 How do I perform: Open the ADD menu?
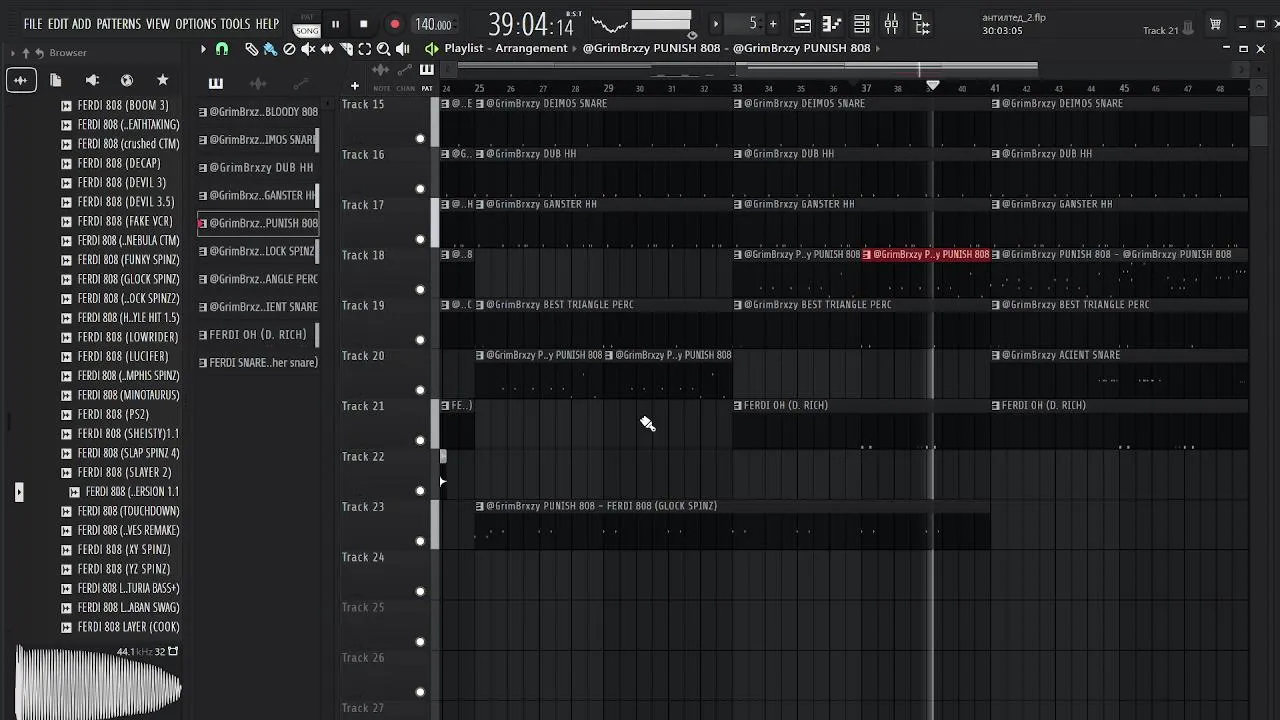(81, 24)
